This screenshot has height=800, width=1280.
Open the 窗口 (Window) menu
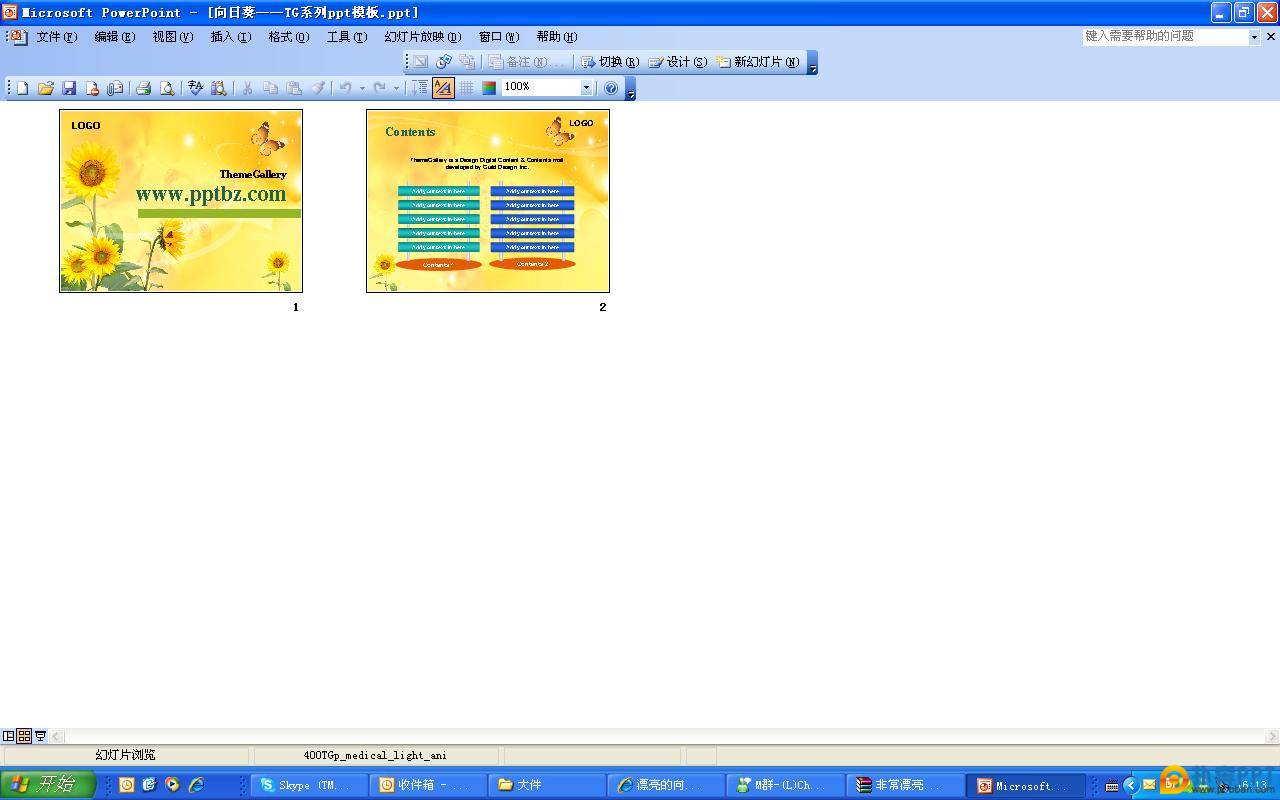[498, 37]
